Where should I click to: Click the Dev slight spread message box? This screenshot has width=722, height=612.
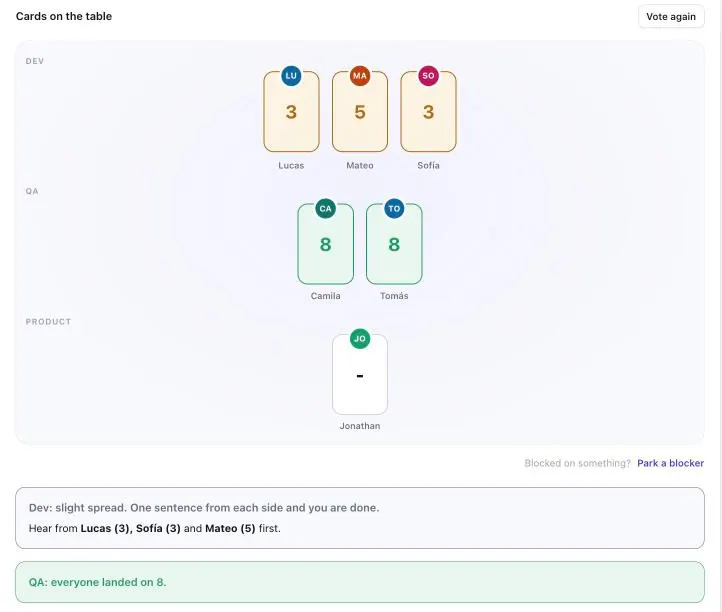tap(360, 518)
